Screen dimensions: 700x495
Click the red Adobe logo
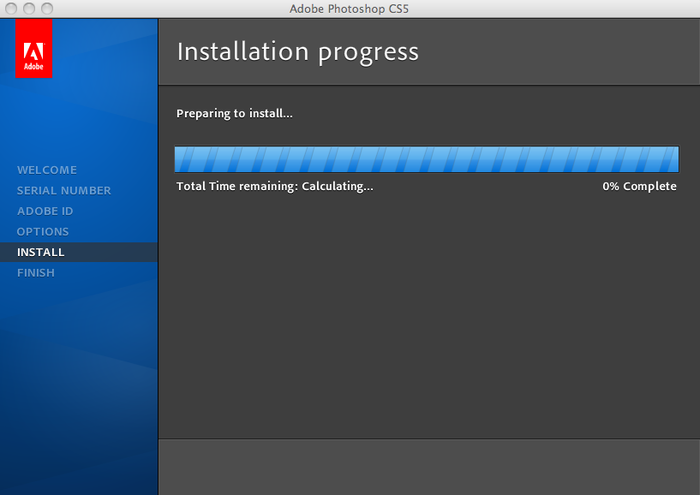point(33,48)
